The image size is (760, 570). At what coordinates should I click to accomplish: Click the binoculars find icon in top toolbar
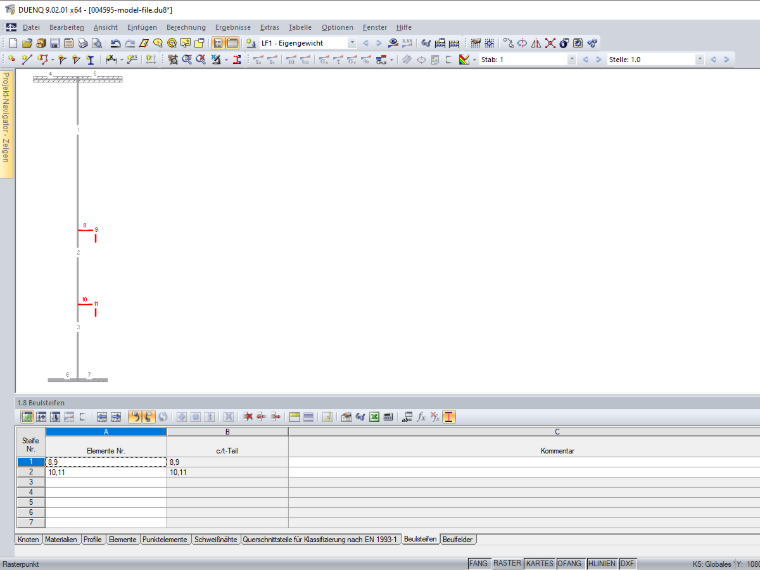426,43
